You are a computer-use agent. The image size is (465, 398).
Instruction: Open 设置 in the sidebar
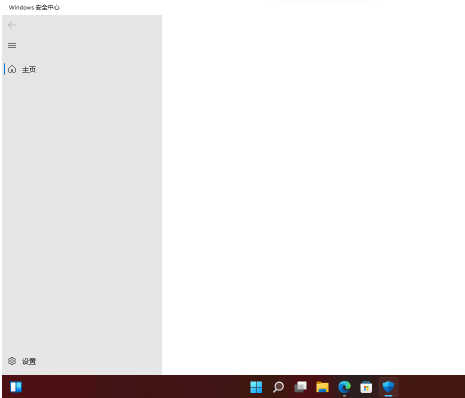pyautogui.click(x=29, y=361)
